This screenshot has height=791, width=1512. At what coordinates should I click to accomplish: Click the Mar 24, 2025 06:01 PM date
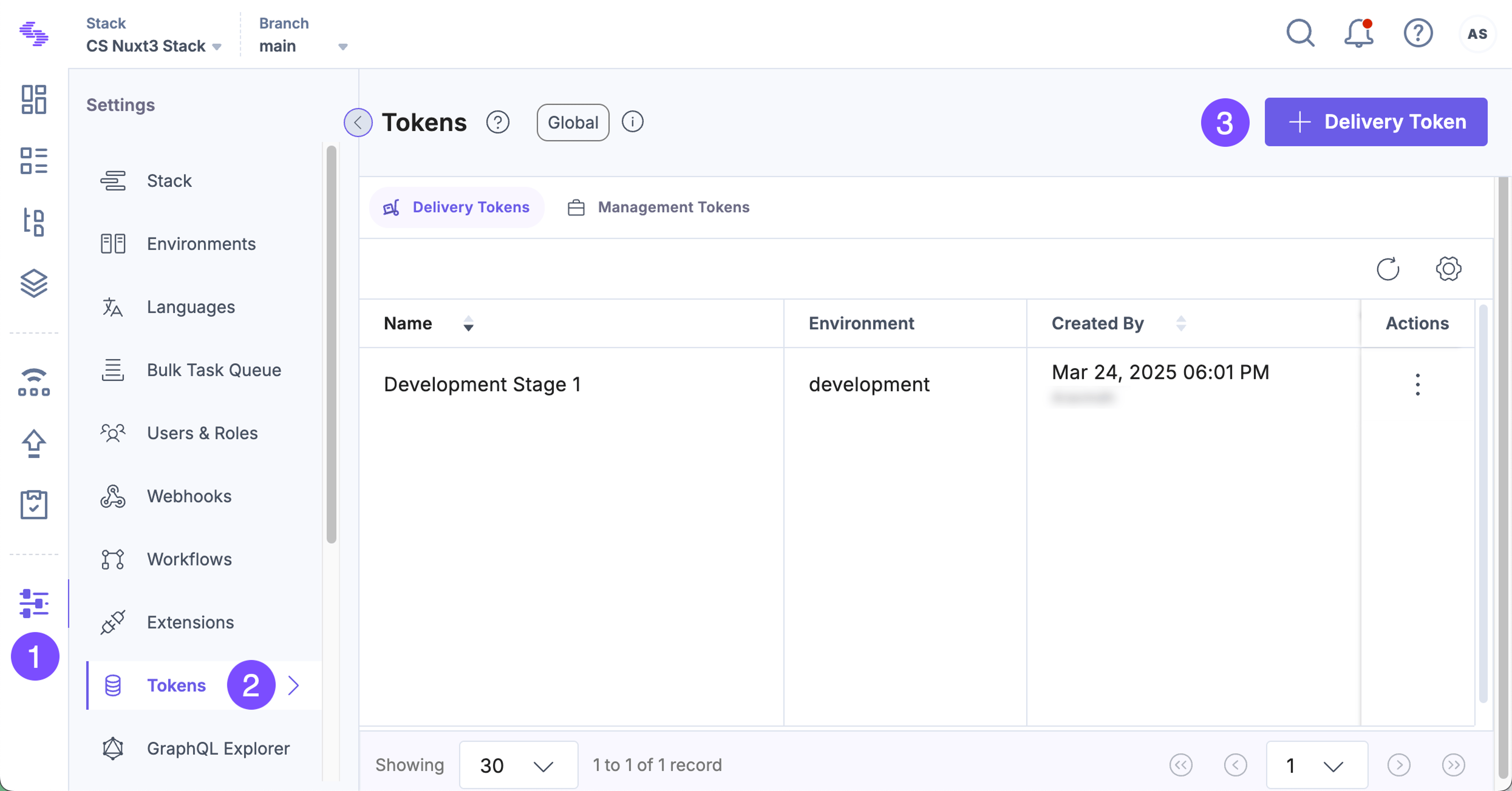click(x=1160, y=372)
